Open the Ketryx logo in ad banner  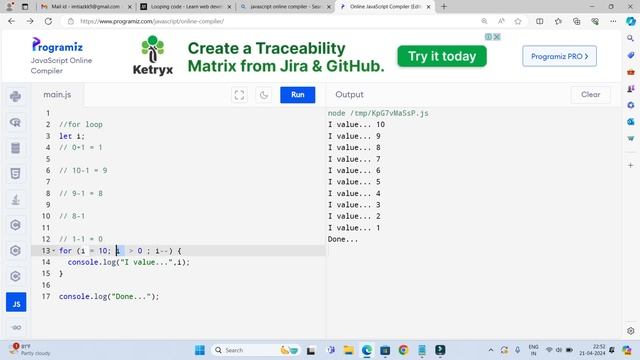coord(153,56)
